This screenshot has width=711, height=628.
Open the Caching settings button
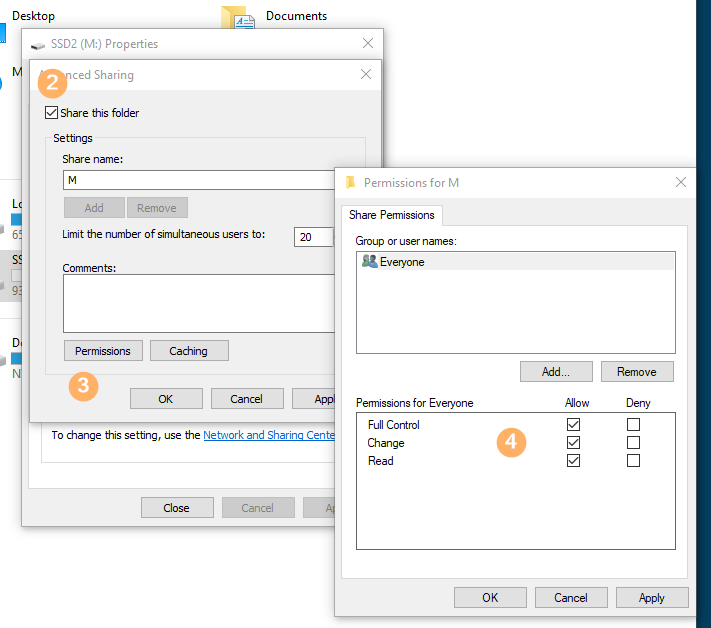pos(189,351)
